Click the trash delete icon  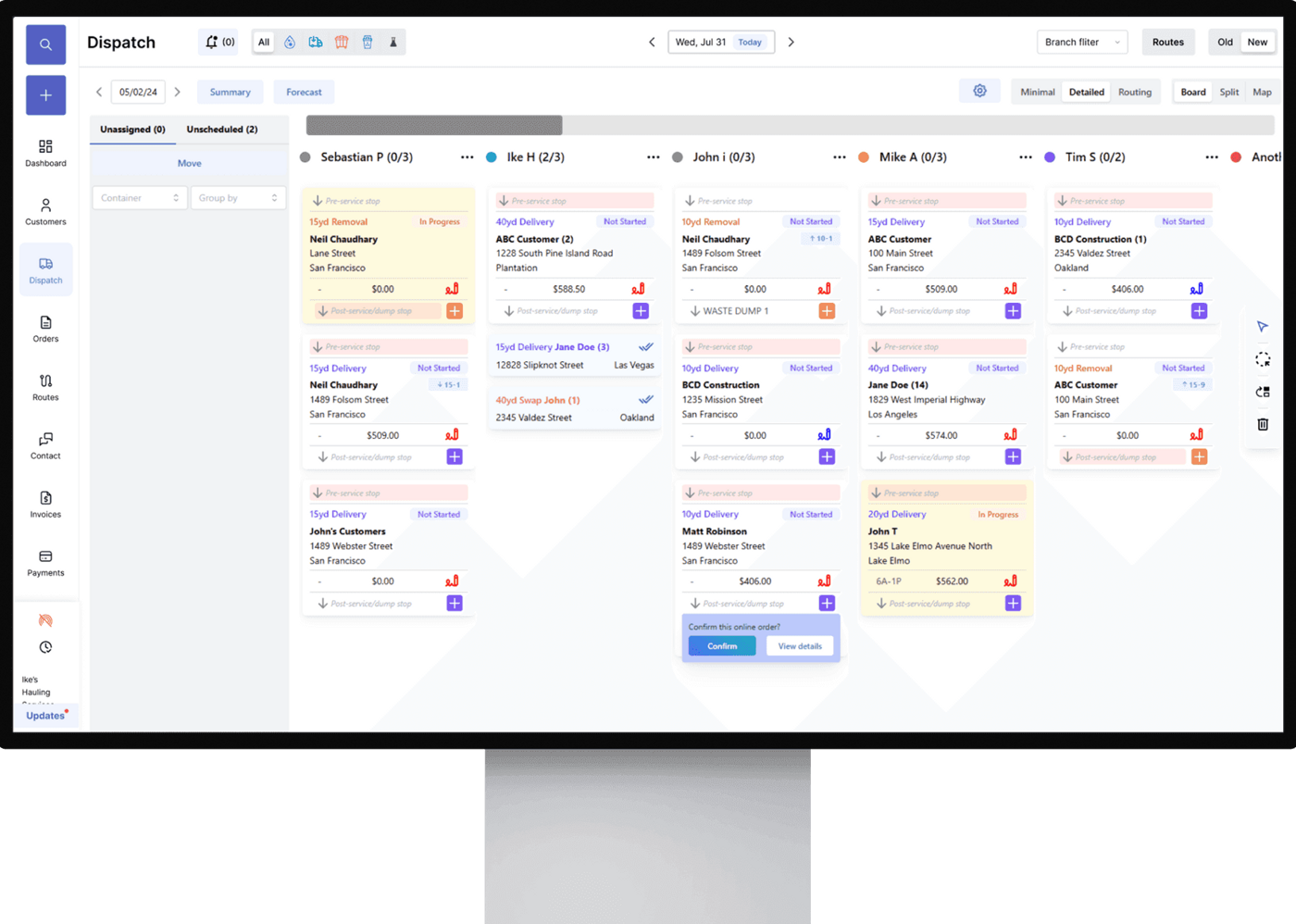[x=1263, y=424]
